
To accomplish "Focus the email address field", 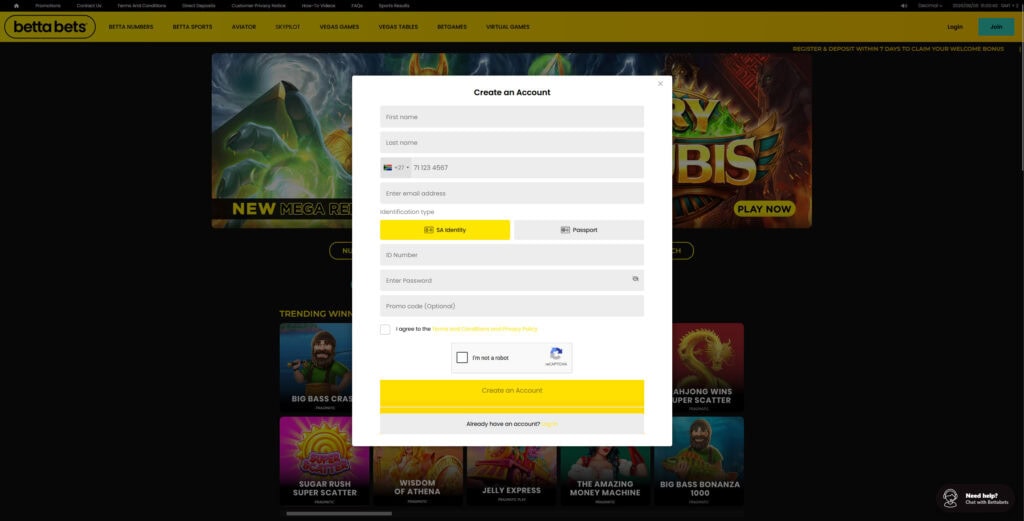I will click(x=511, y=193).
